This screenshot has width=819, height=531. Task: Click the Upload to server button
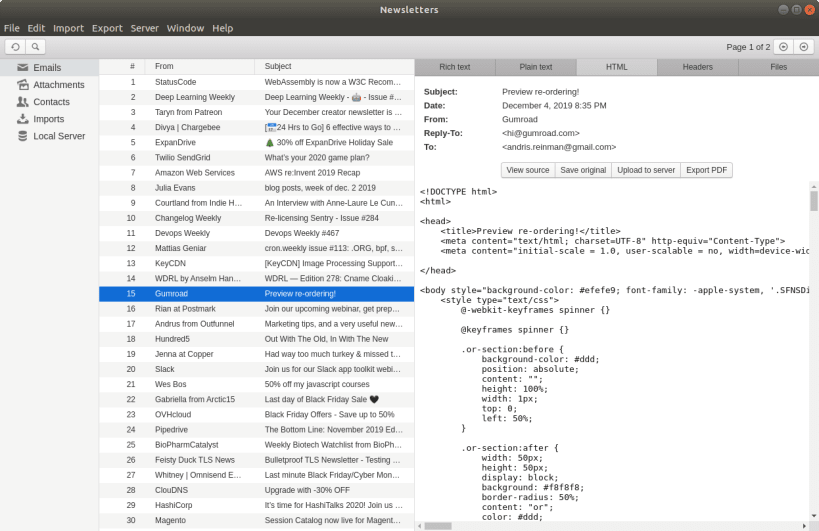coord(646,170)
